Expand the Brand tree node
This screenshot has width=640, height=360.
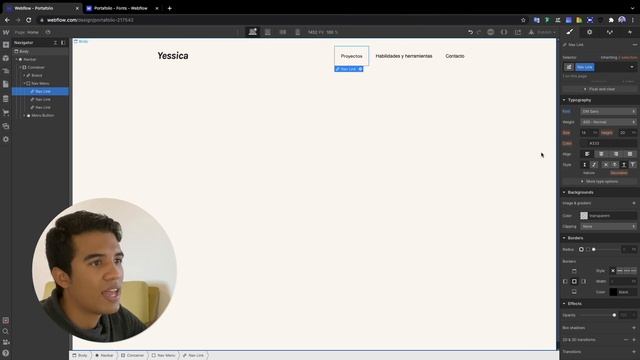24,76
